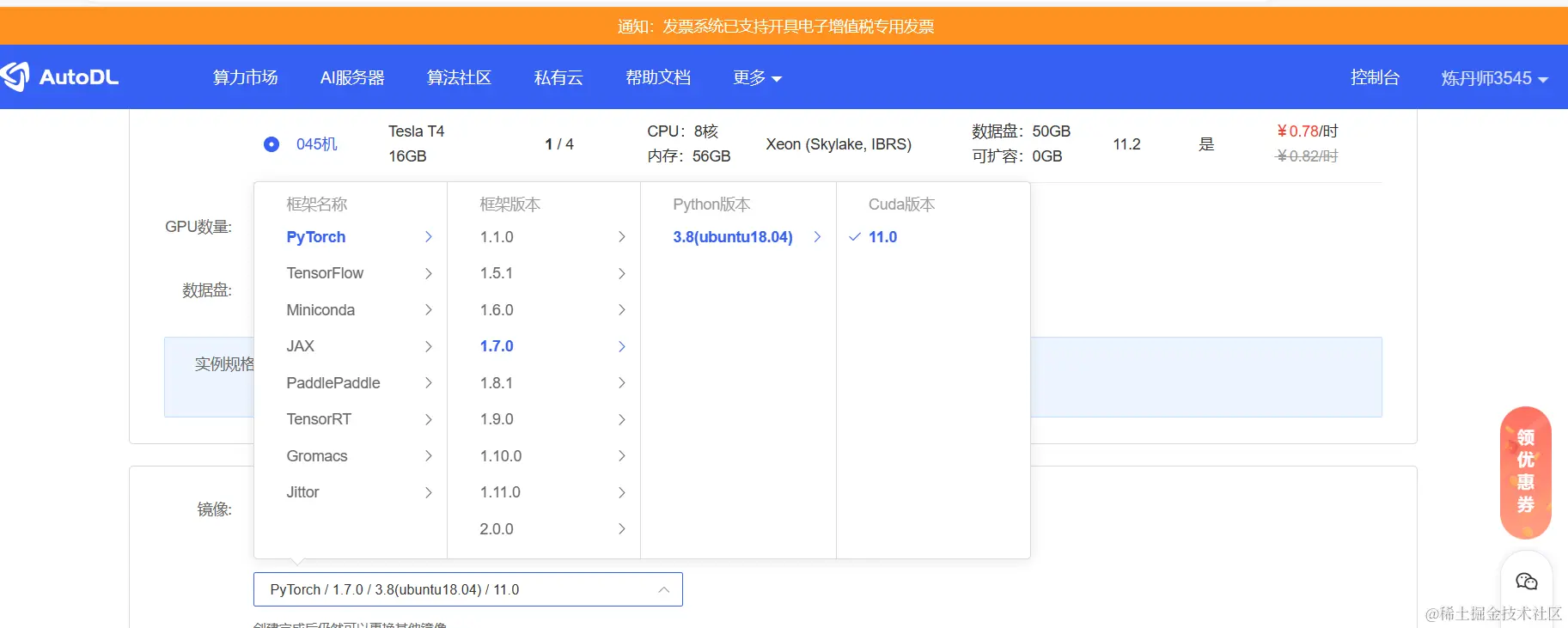Expand JAX row chevron
This screenshot has height=628, width=1568.
click(x=429, y=346)
